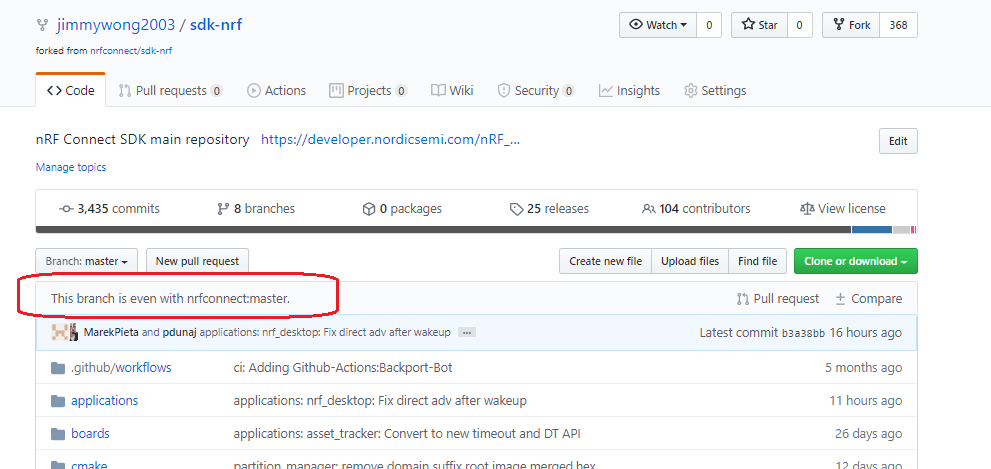
Task: Fork the sdk-nrf repository
Action: (851, 25)
